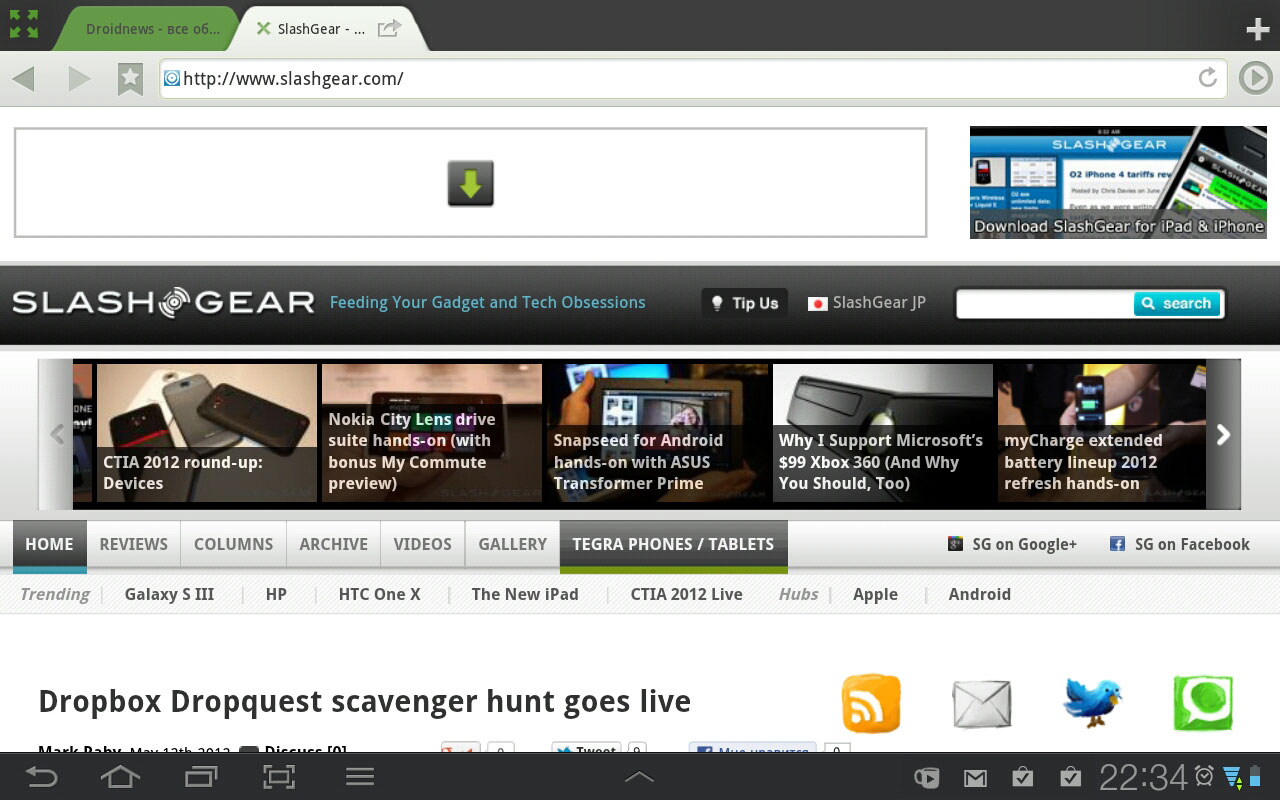Tap the battery icon in the status area
Image resolution: width=1280 pixels, height=800 pixels.
[1256, 777]
